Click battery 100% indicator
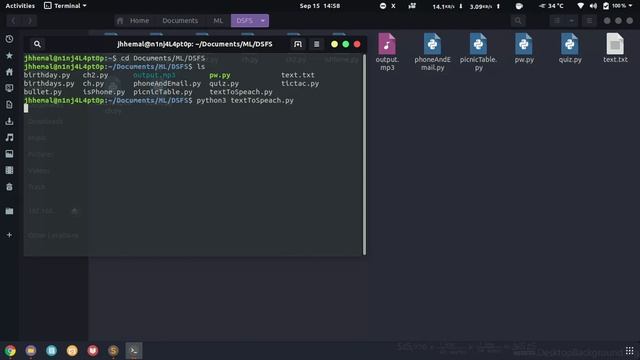The width and height of the screenshot is (640, 360). pyautogui.click(x=614, y=6)
